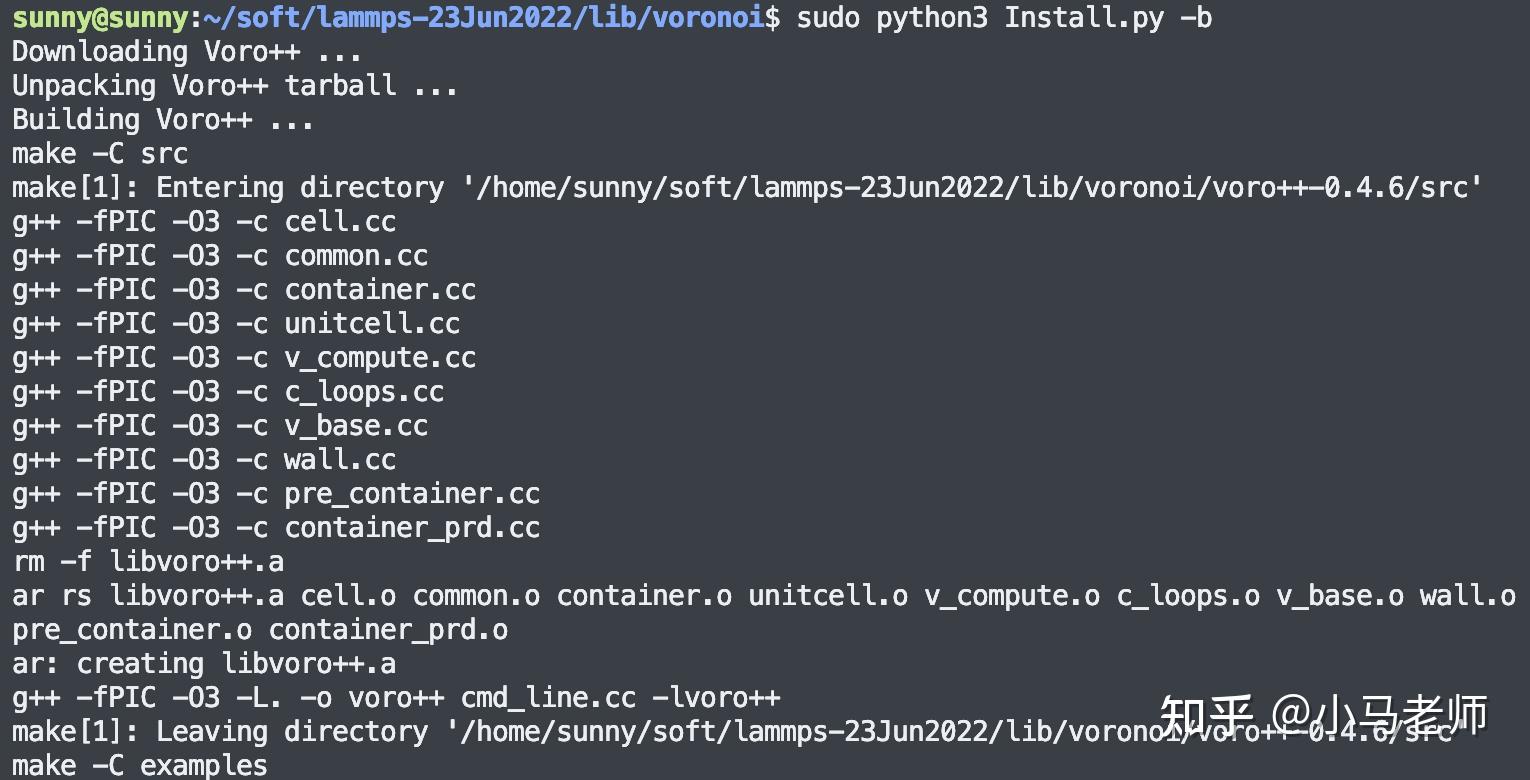This screenshot has height=780, width=1530.
Task: Click the pre_container.cc compile line
Action: 276,493
